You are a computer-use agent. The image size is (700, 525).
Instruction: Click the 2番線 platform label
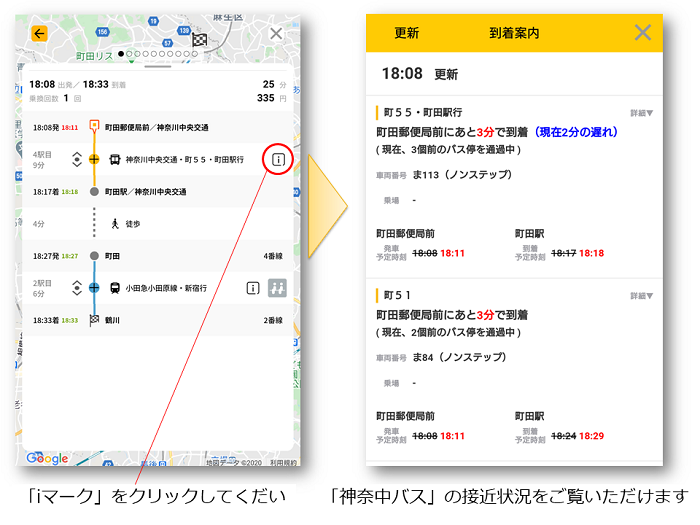273,321
